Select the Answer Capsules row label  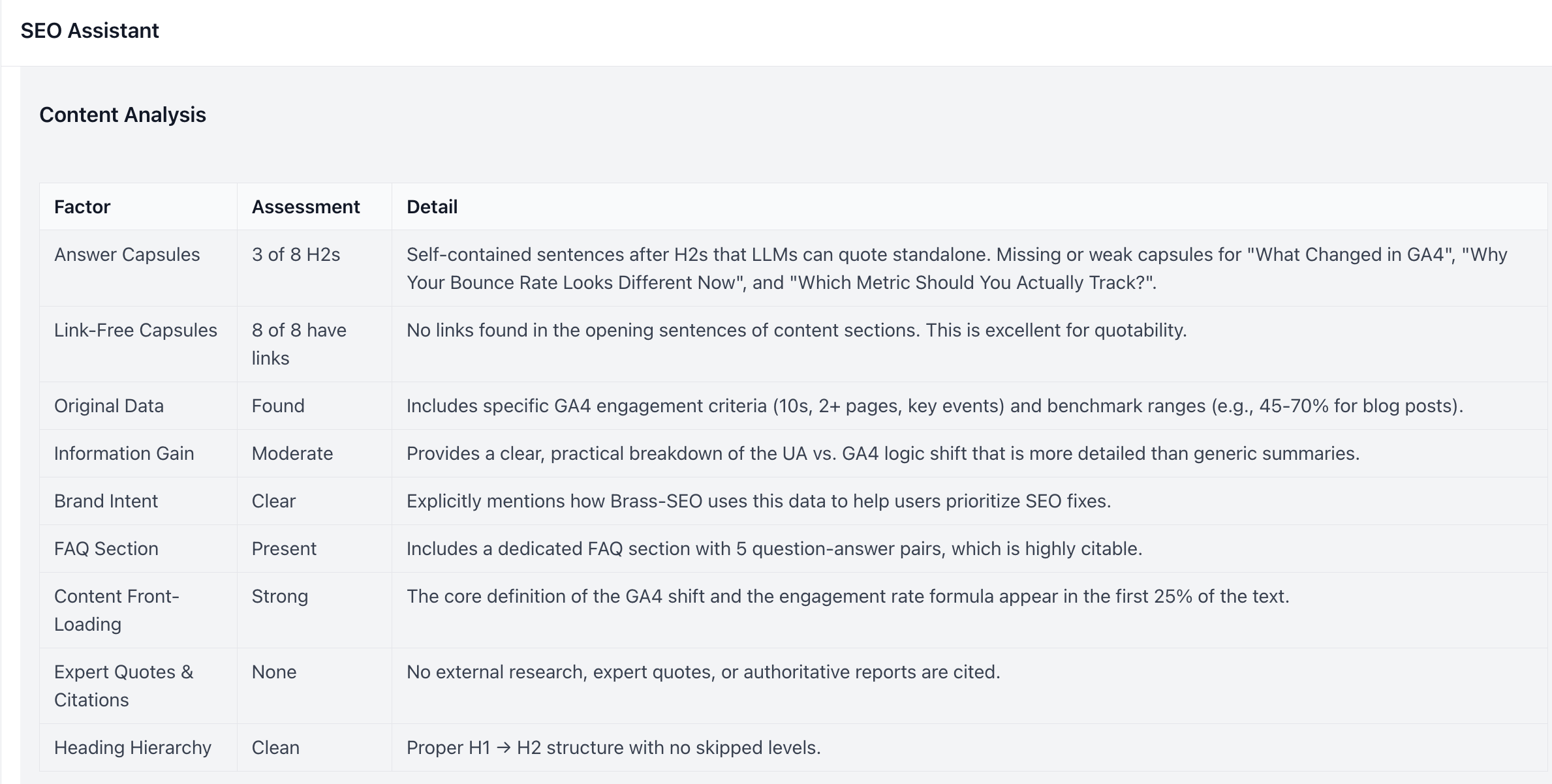pyautogui.click(x=127, y=254)
